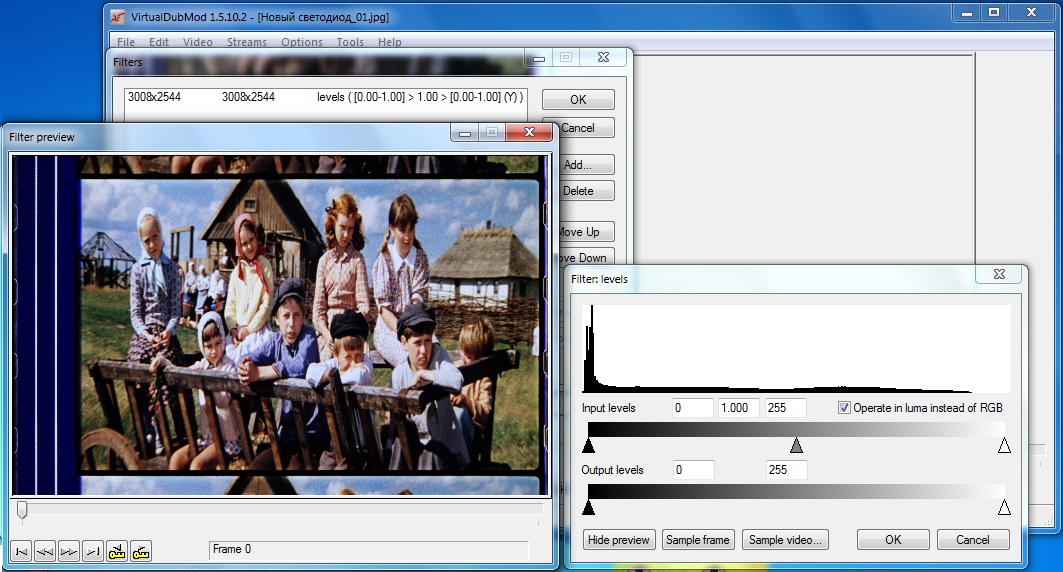Toggle Operate in luma instead of RGB
This screenshot has height=572, width=1063.
click(x=845, y=408)
